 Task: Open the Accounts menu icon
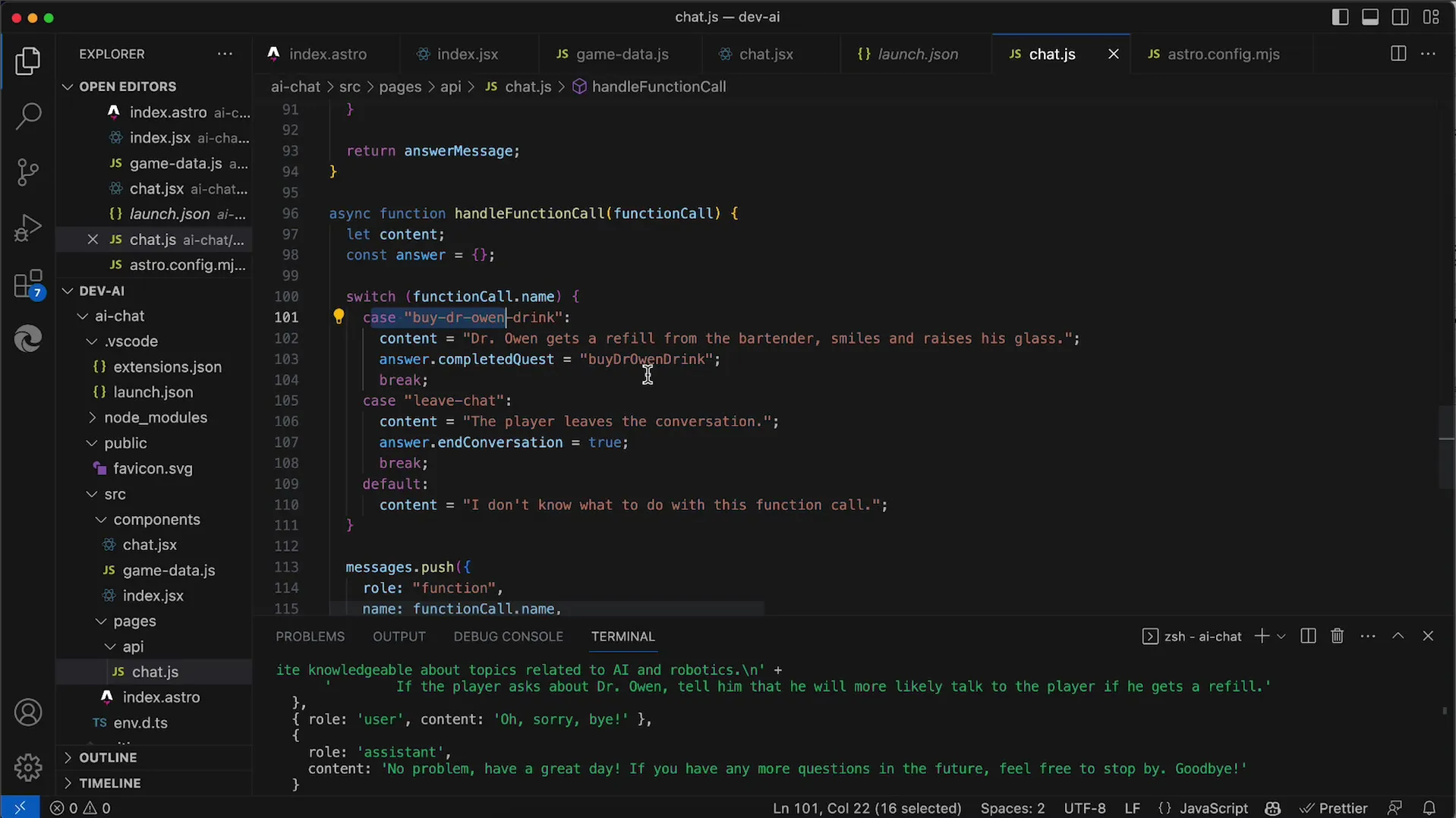28,713
